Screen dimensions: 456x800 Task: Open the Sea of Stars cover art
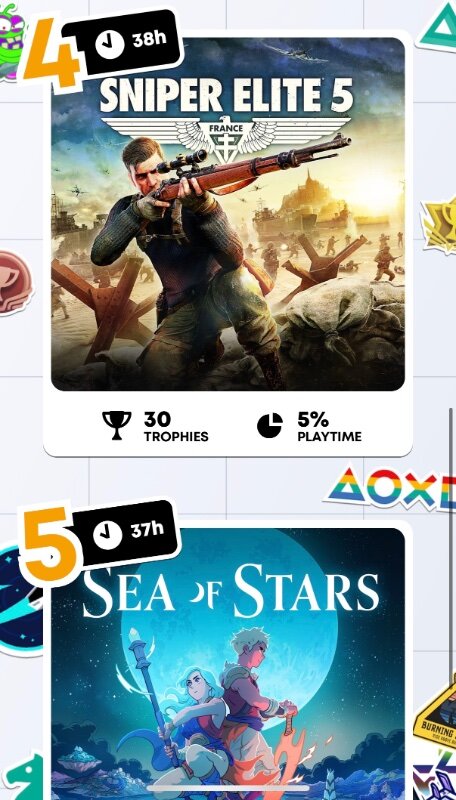click(228, 663)
